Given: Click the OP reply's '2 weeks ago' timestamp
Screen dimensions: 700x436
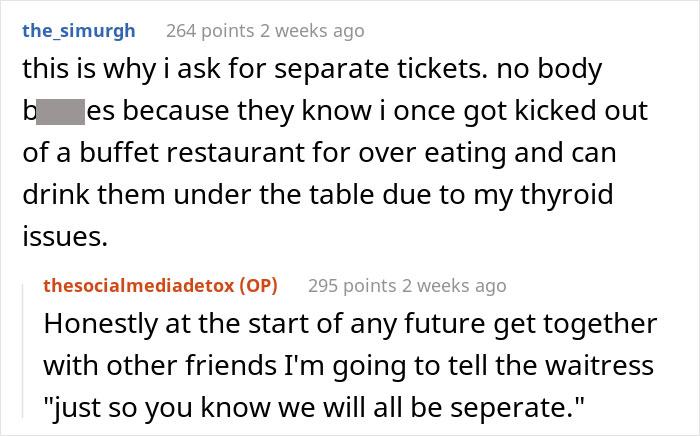Looking at the screenshot, I should pos(455,286).
